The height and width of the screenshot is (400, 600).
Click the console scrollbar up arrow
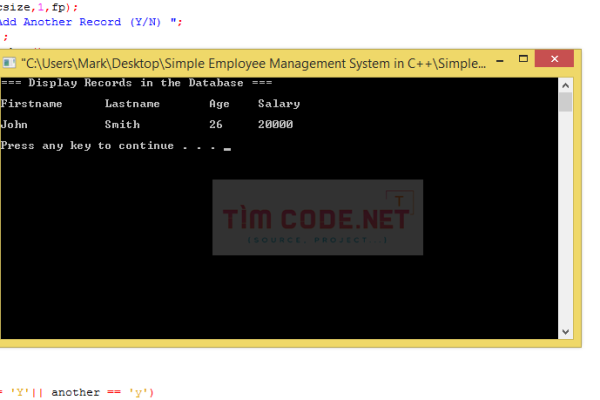566,85
